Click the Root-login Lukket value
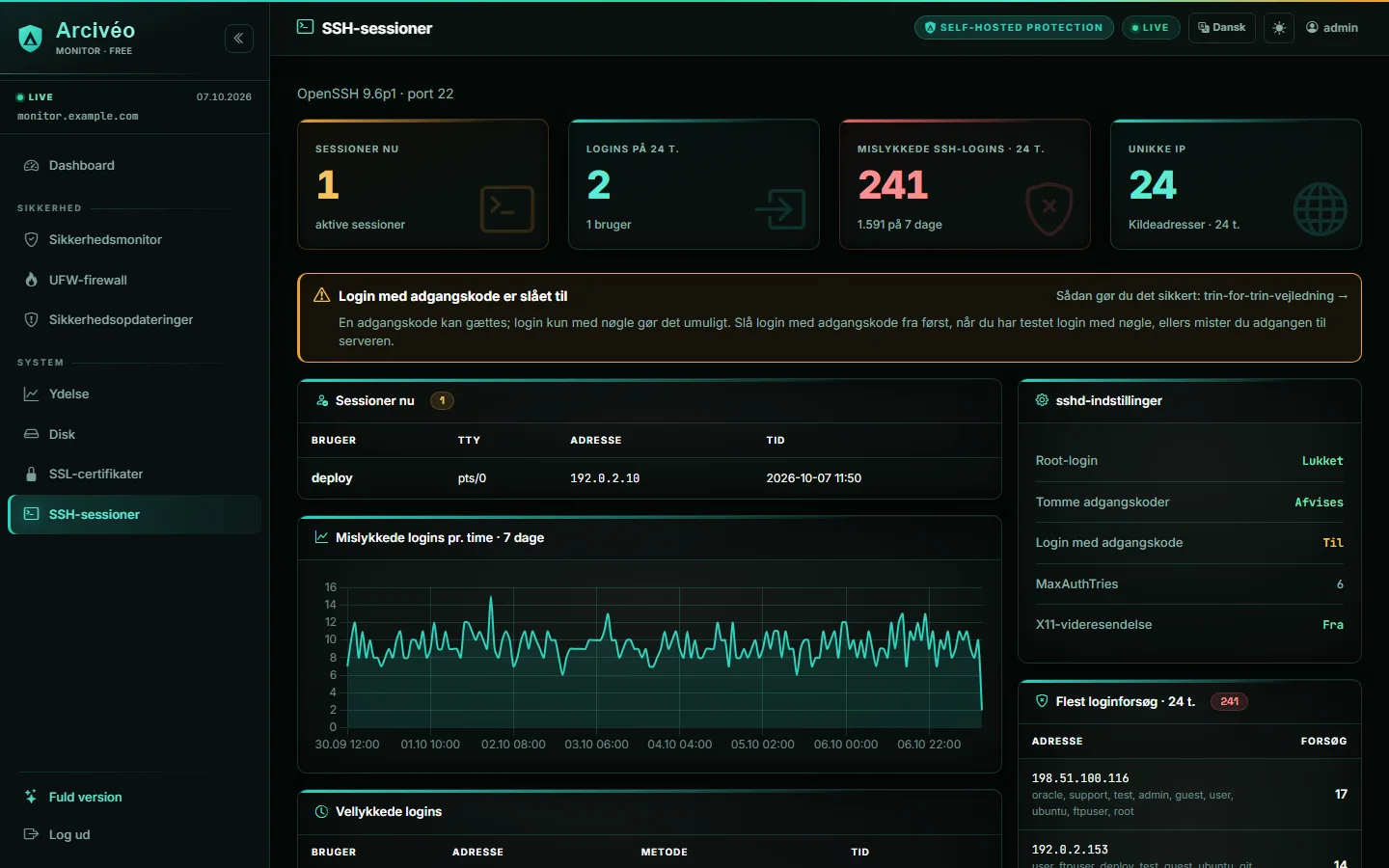 [x=1322, y=461]
